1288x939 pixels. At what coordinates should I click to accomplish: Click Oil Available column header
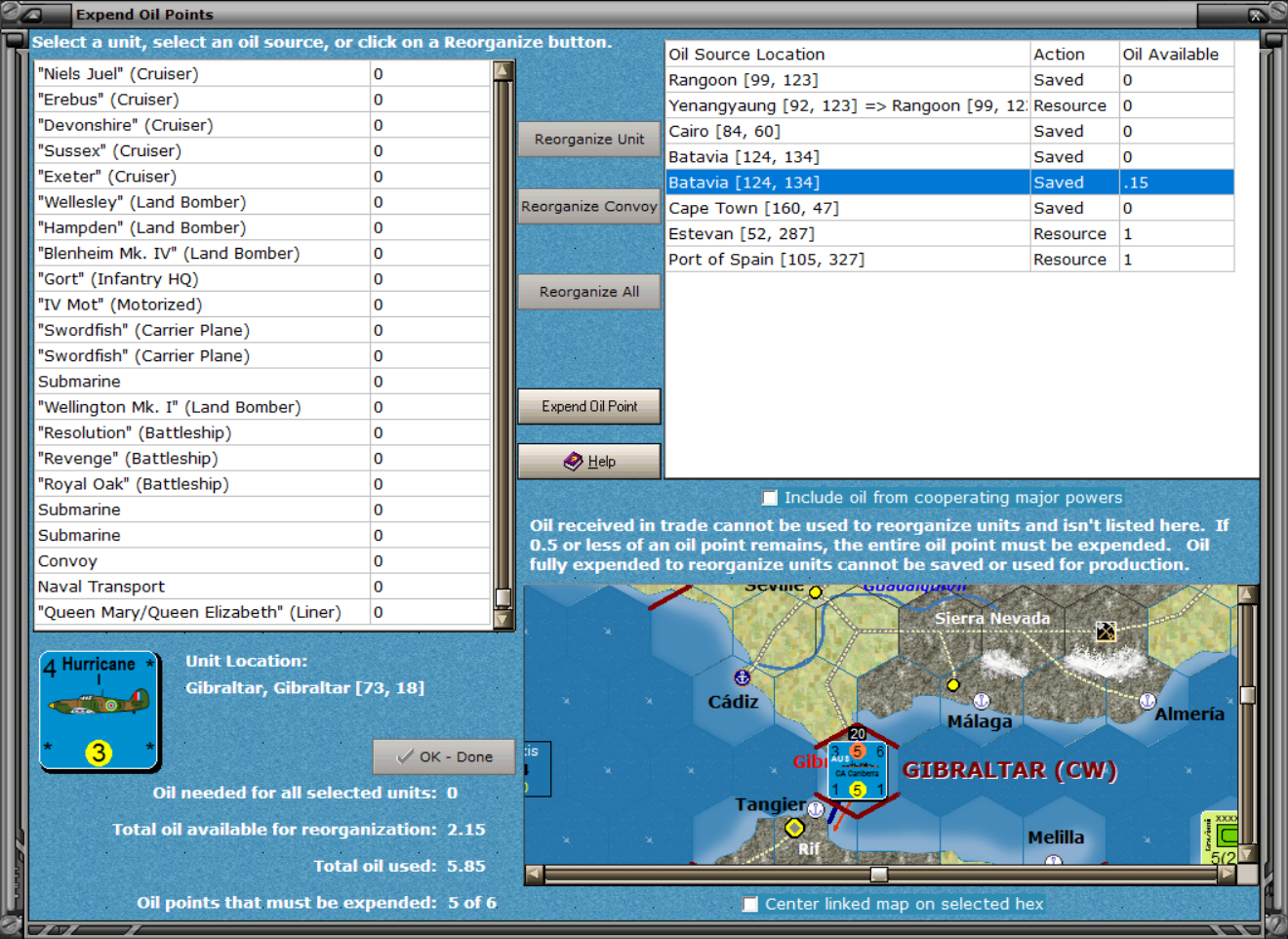pyautogui.click(x=1177, y=55)
